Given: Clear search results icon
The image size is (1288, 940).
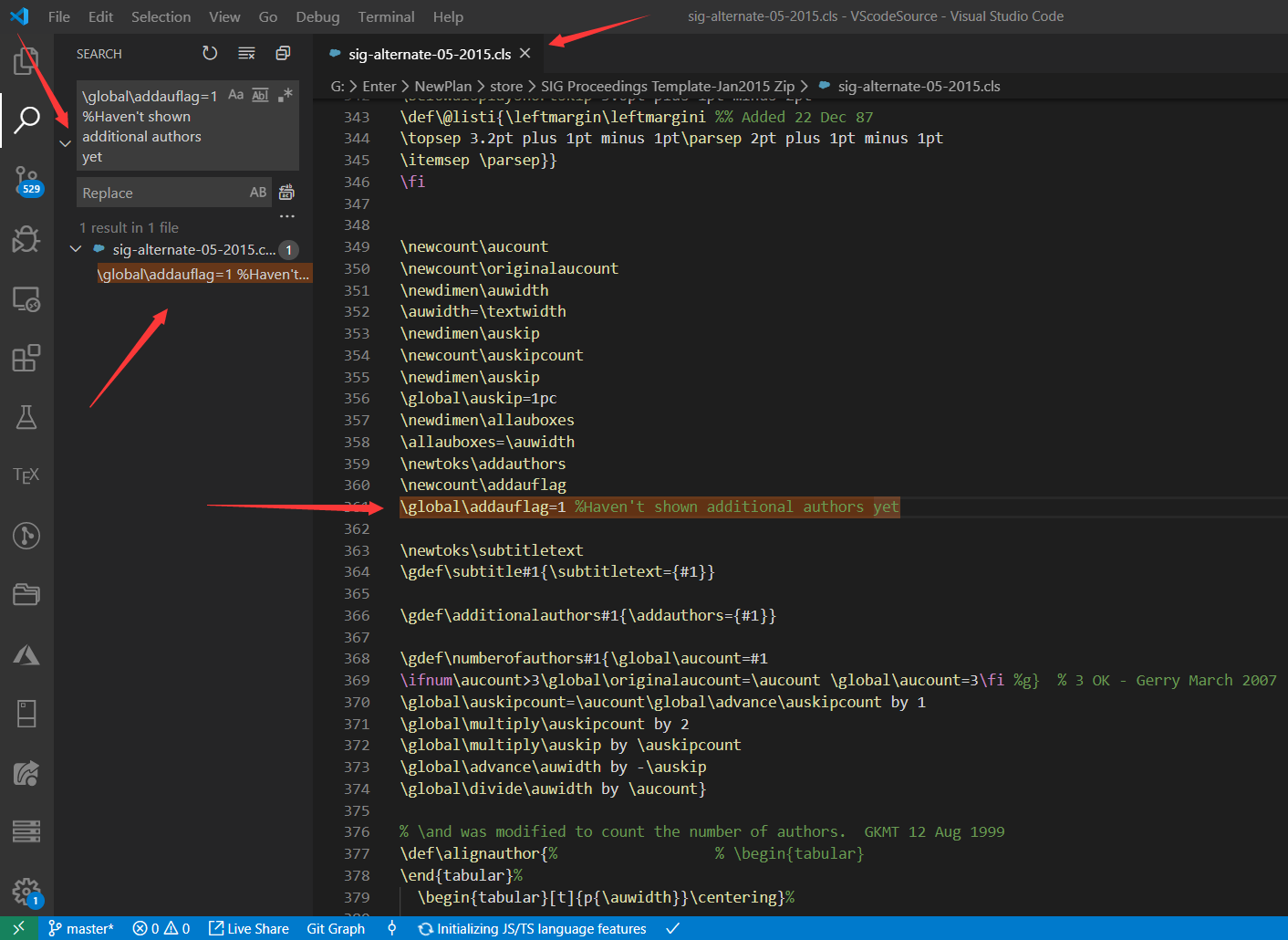Looking at the screenshot, I should coord(246,54).
